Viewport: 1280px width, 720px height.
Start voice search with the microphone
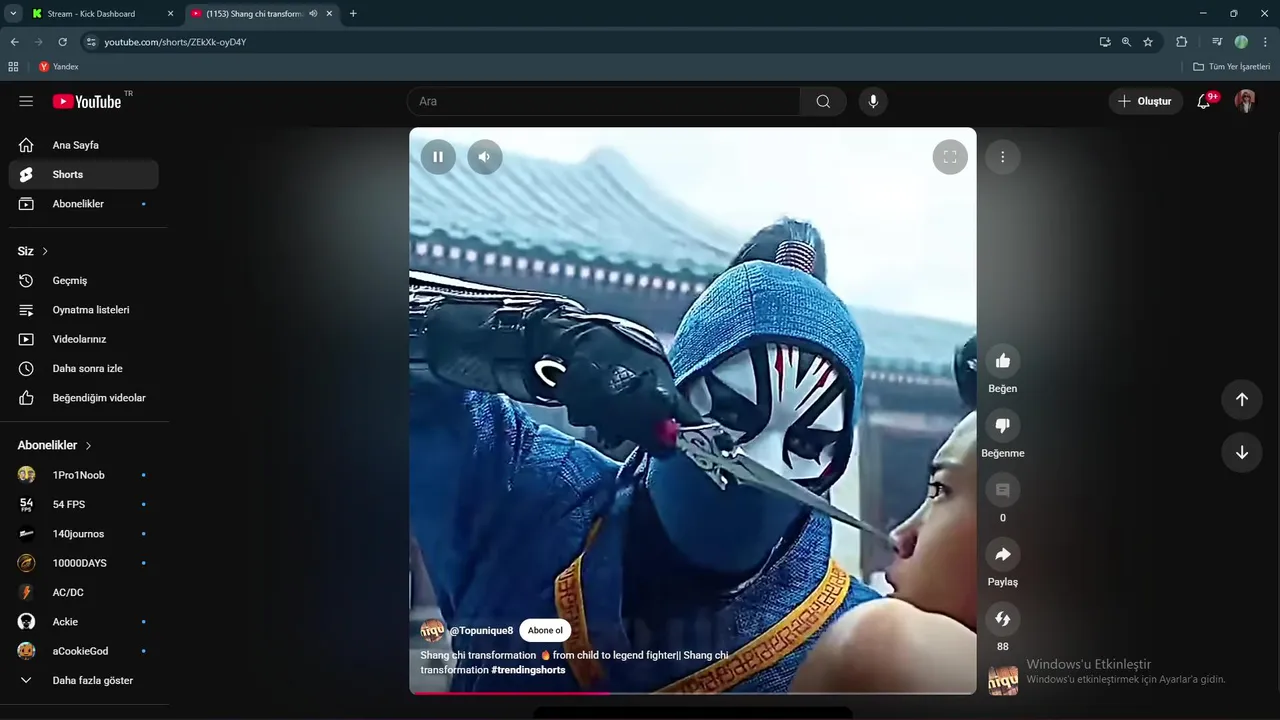click(x=873, y=101)
